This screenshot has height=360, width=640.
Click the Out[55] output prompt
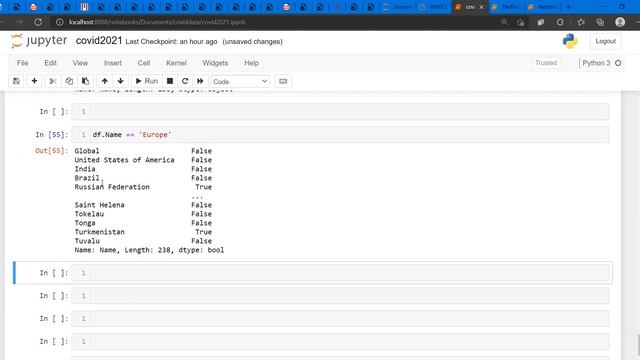[x=51, y=151]
